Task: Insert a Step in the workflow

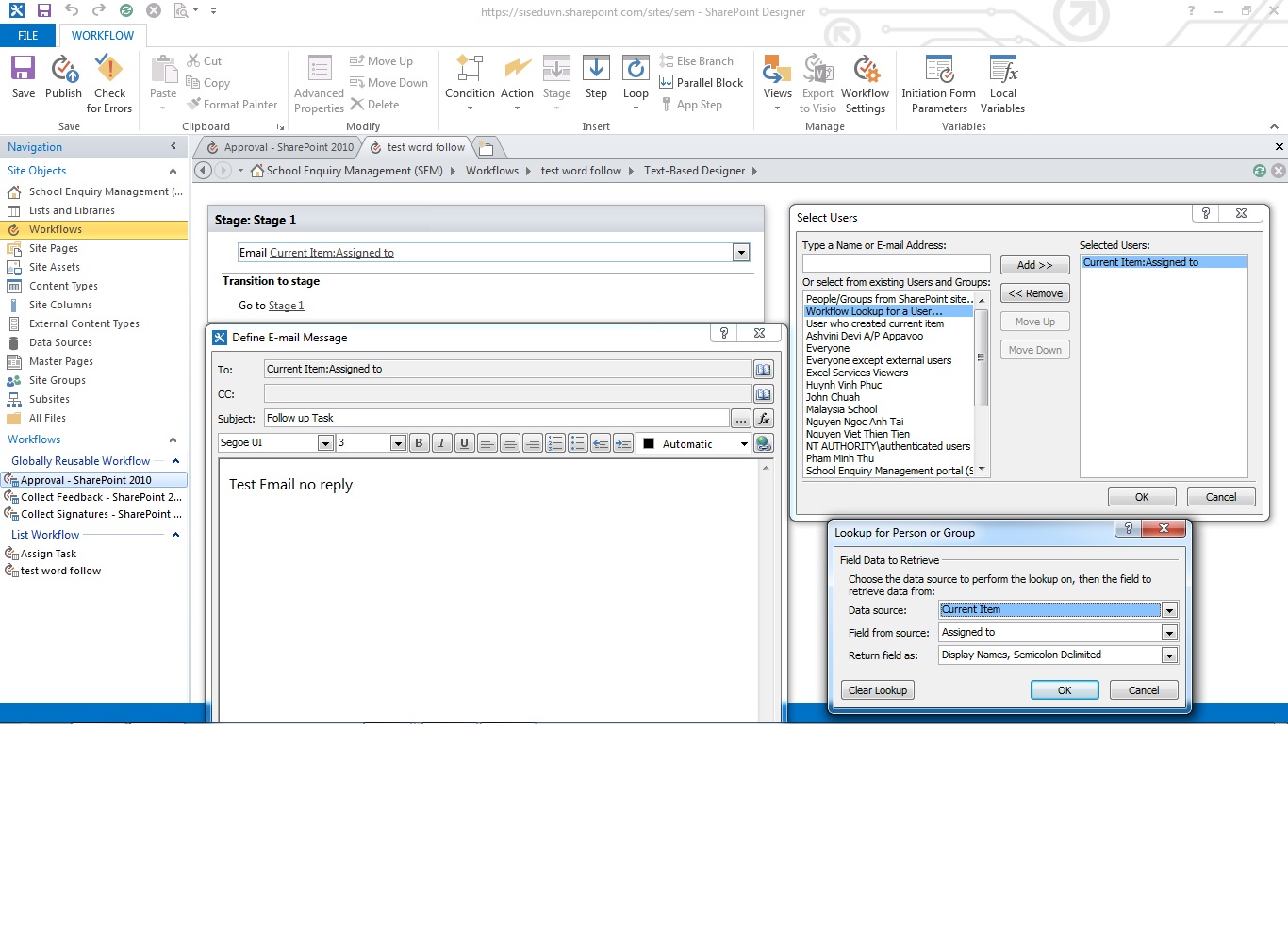Action: point(596,77)
